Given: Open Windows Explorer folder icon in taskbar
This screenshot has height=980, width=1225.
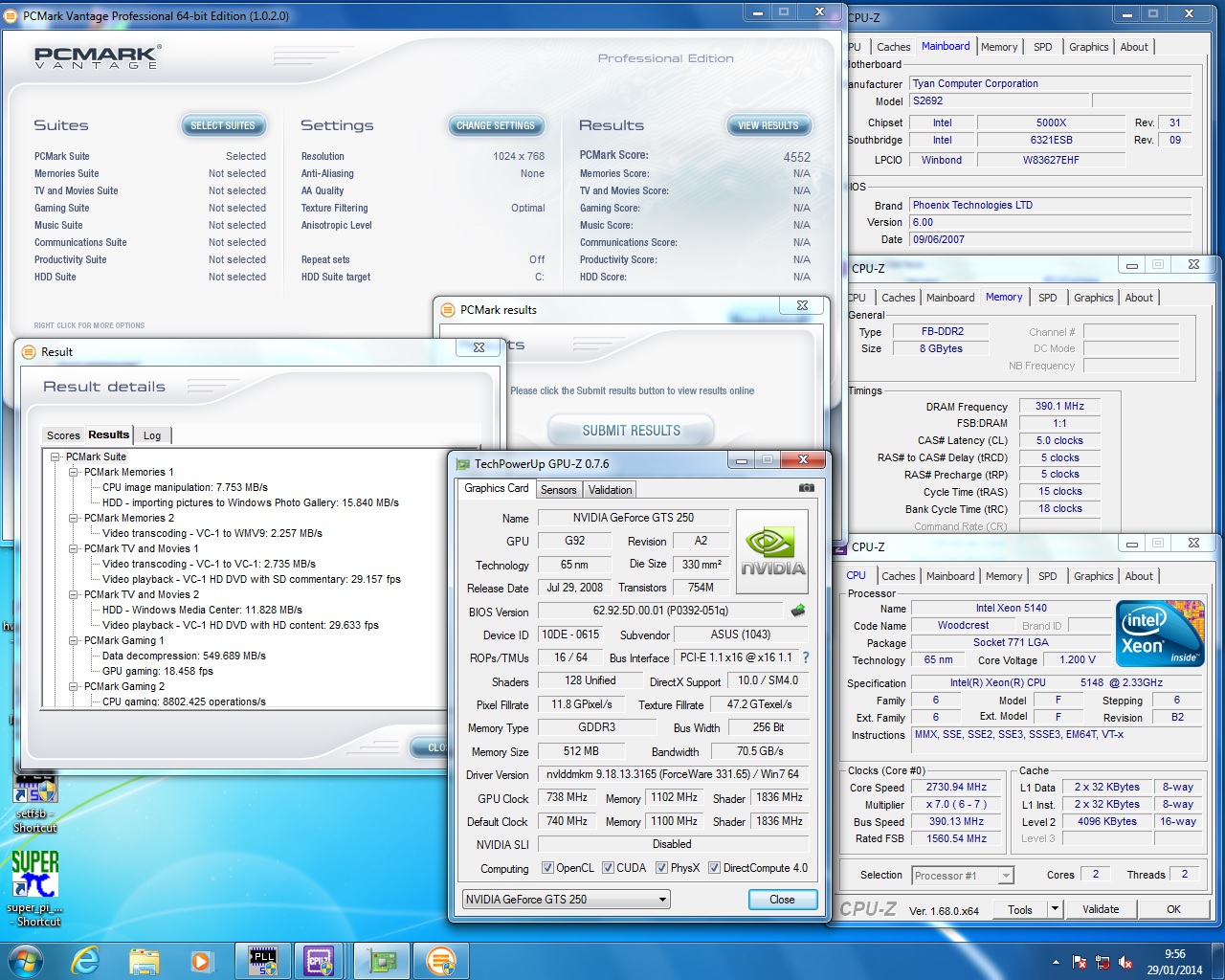Looking at the screenshot, I should pos(144,961).
